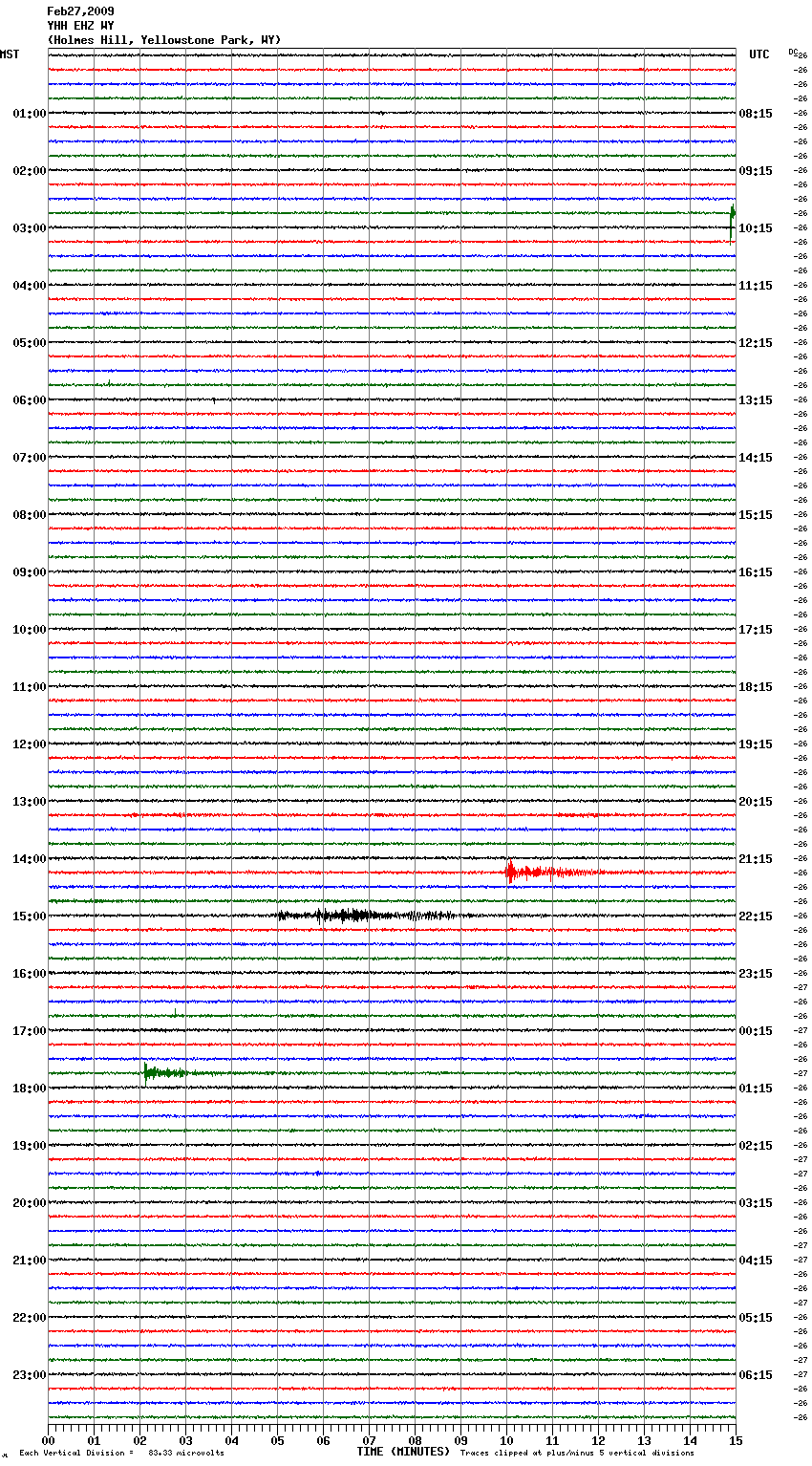Click the 09:00 MST time label
The height and width of the screenshot is (1466, 812).
pos(30,572)
